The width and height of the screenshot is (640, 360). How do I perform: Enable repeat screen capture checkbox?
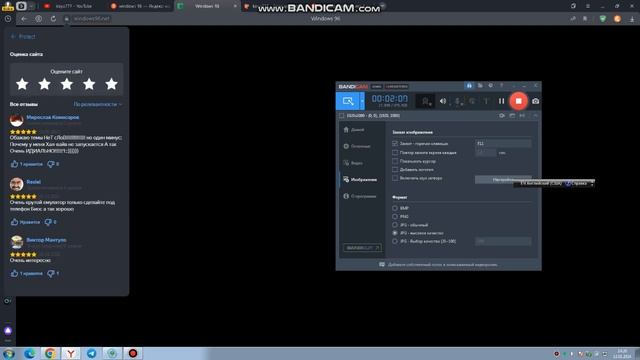(x=395, y=153)
